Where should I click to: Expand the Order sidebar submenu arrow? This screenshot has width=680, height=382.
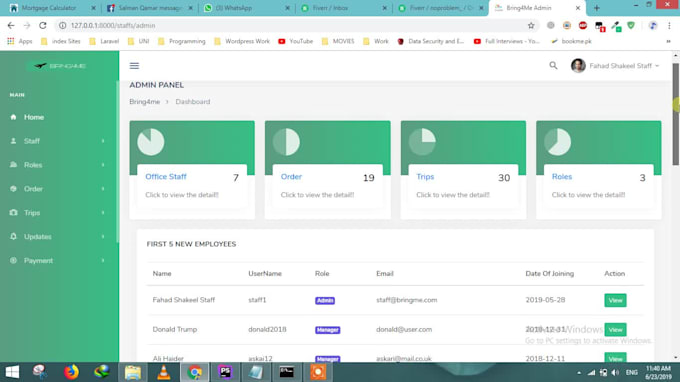coord(103,189)
